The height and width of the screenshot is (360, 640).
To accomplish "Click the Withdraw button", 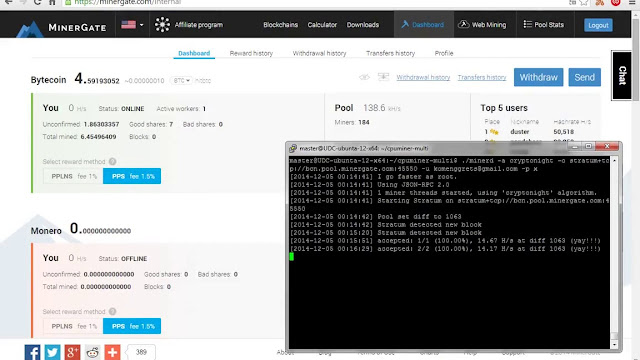I will 538,77.
